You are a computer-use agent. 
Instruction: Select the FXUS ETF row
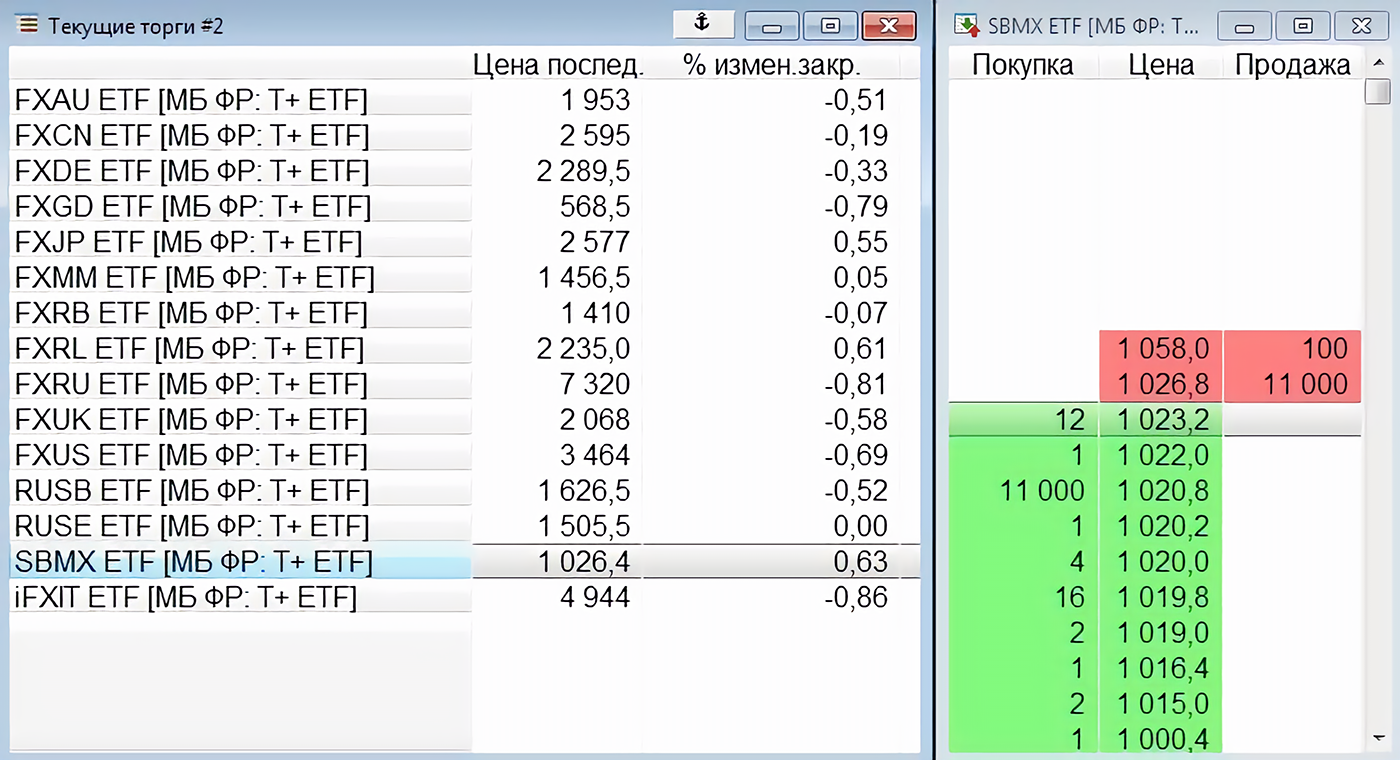coord(465,455)
